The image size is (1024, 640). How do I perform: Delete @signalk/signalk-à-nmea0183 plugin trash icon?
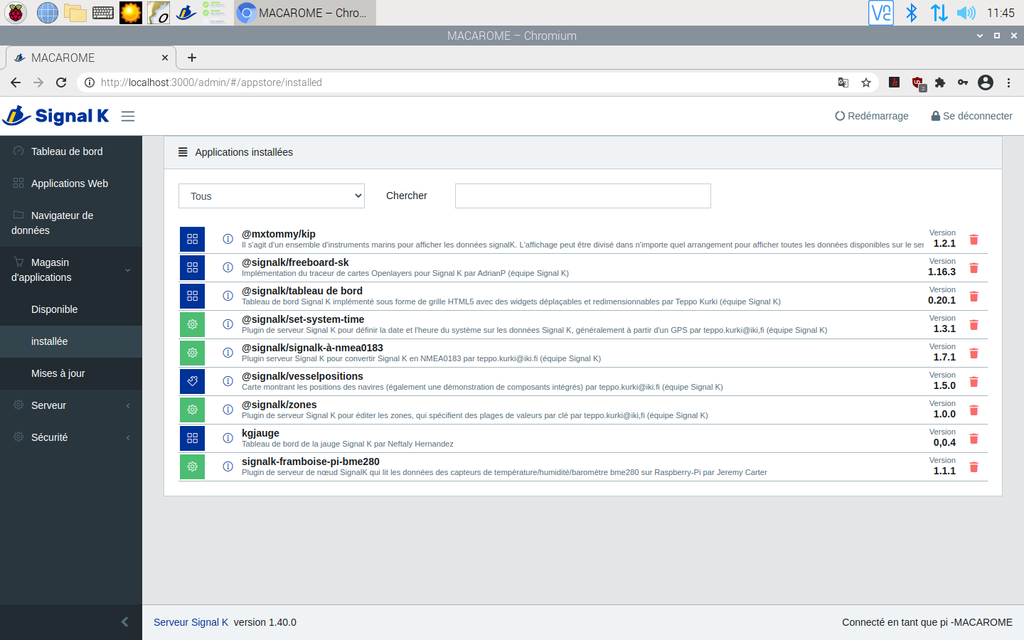coord(974,353)
